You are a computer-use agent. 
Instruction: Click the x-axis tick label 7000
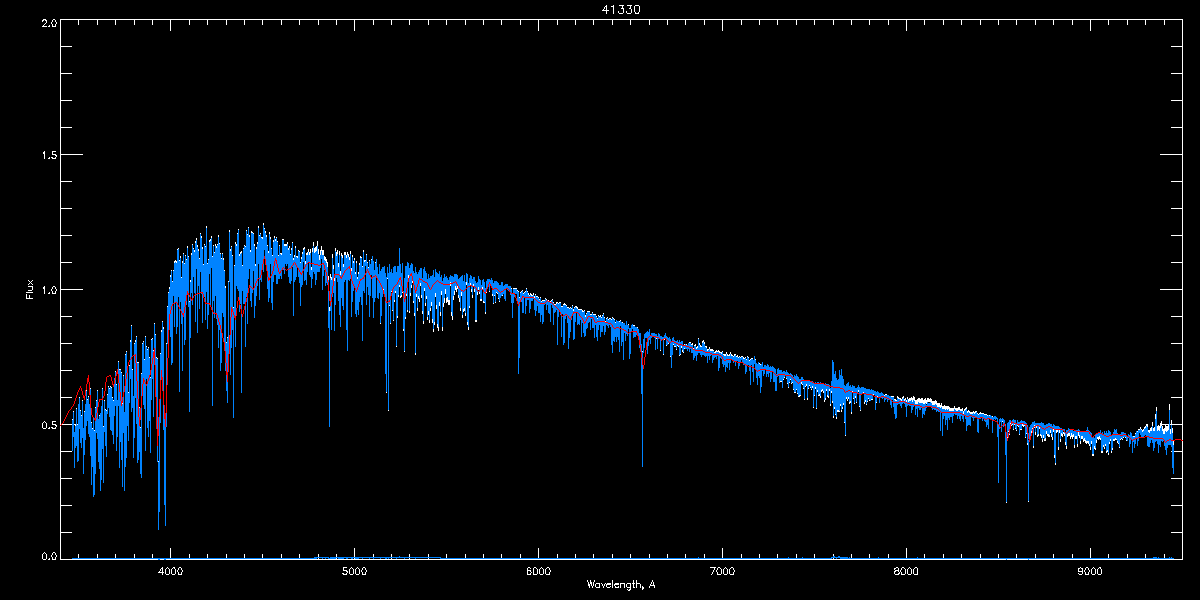pyautogui.click(x=722, y=572)
